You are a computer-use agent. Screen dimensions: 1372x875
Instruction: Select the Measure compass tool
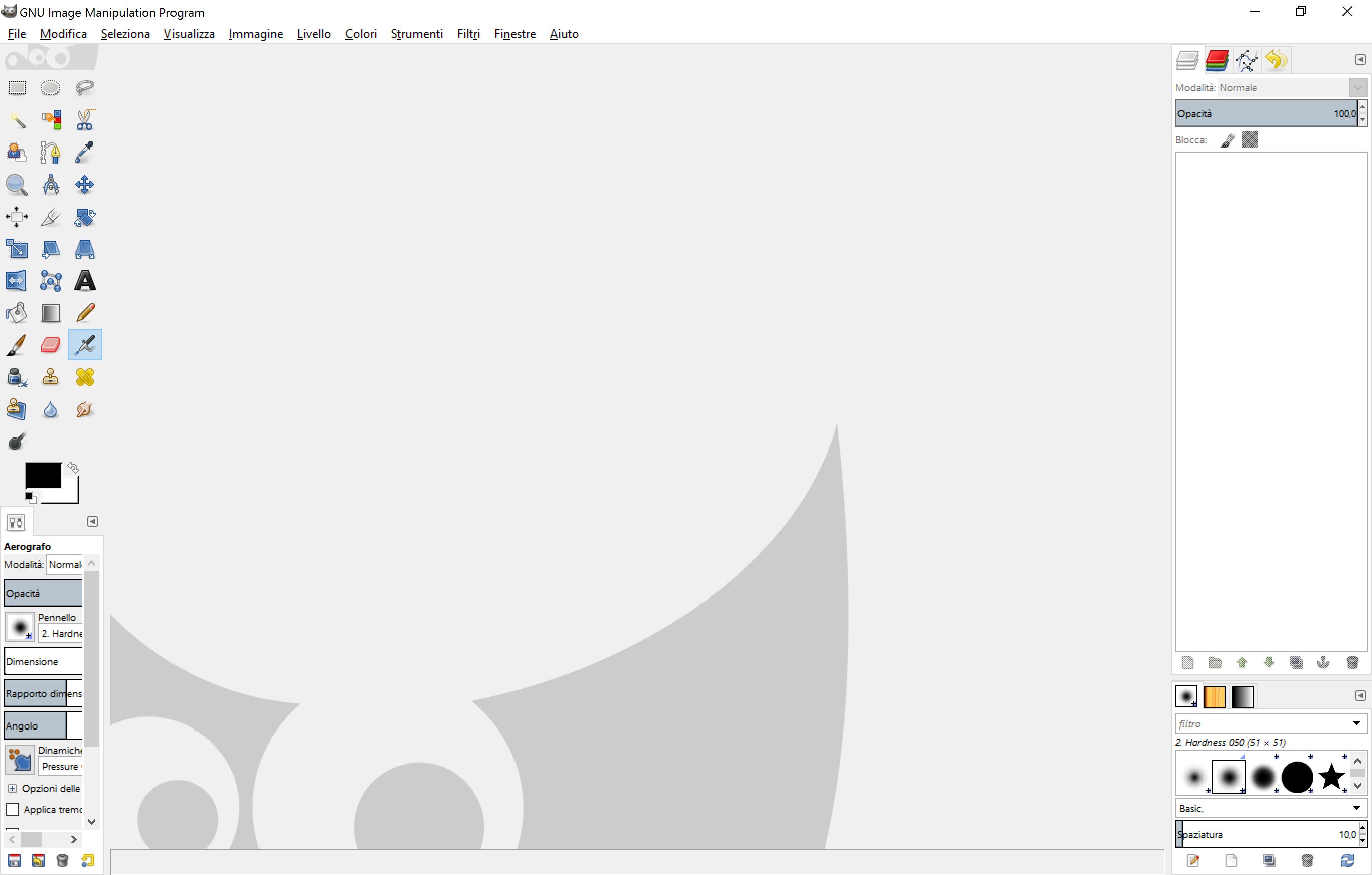click(51, 184)
